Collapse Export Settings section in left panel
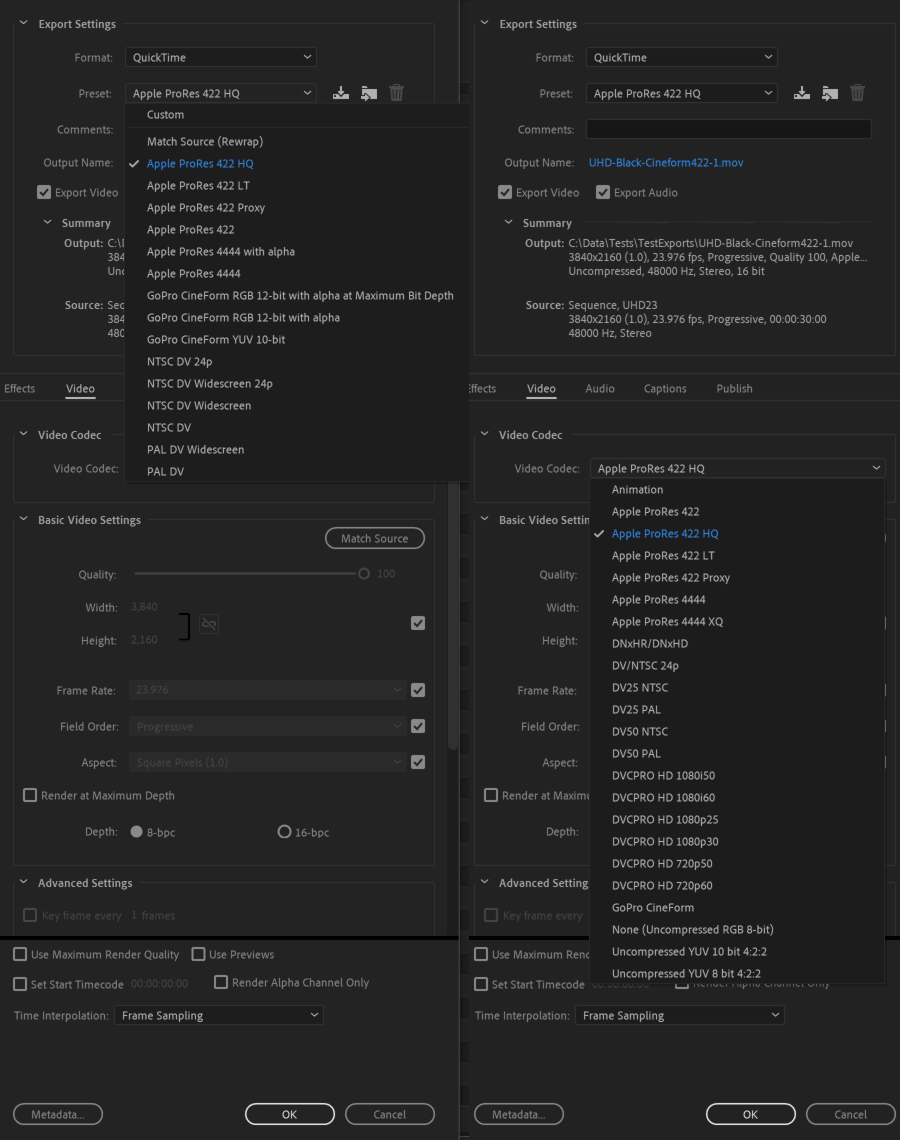This screenshot has height=1140, width=900. (x=23, y=23)
